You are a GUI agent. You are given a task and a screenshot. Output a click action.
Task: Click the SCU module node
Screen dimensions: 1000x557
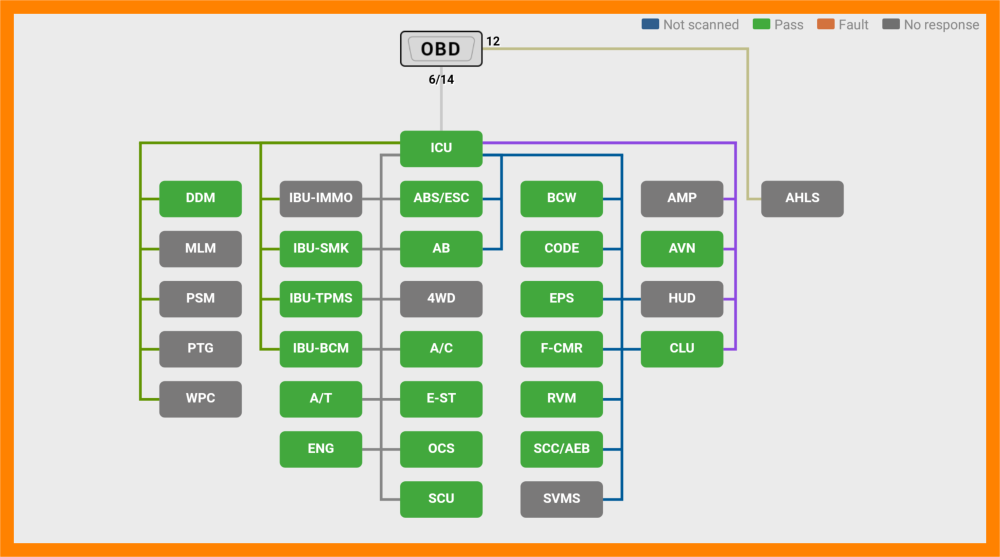pos(441,499)
